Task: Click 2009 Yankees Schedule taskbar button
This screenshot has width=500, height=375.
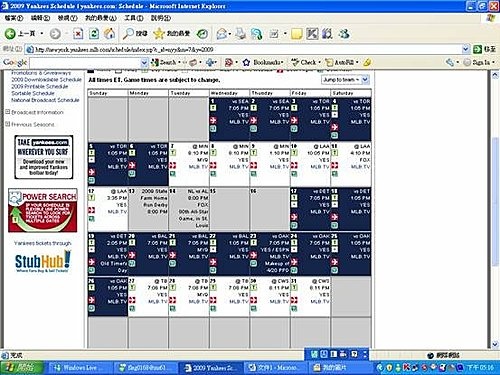Action: [211, 368]
